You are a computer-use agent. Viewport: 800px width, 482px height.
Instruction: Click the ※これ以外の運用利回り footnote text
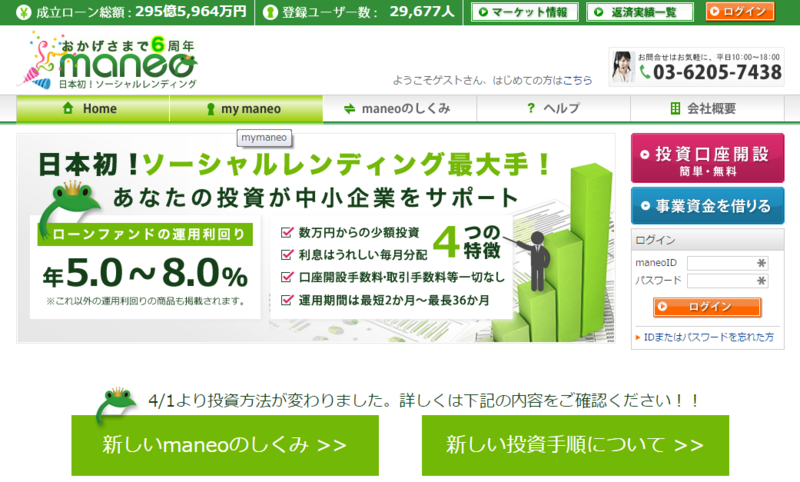click(x=146, y=301)
